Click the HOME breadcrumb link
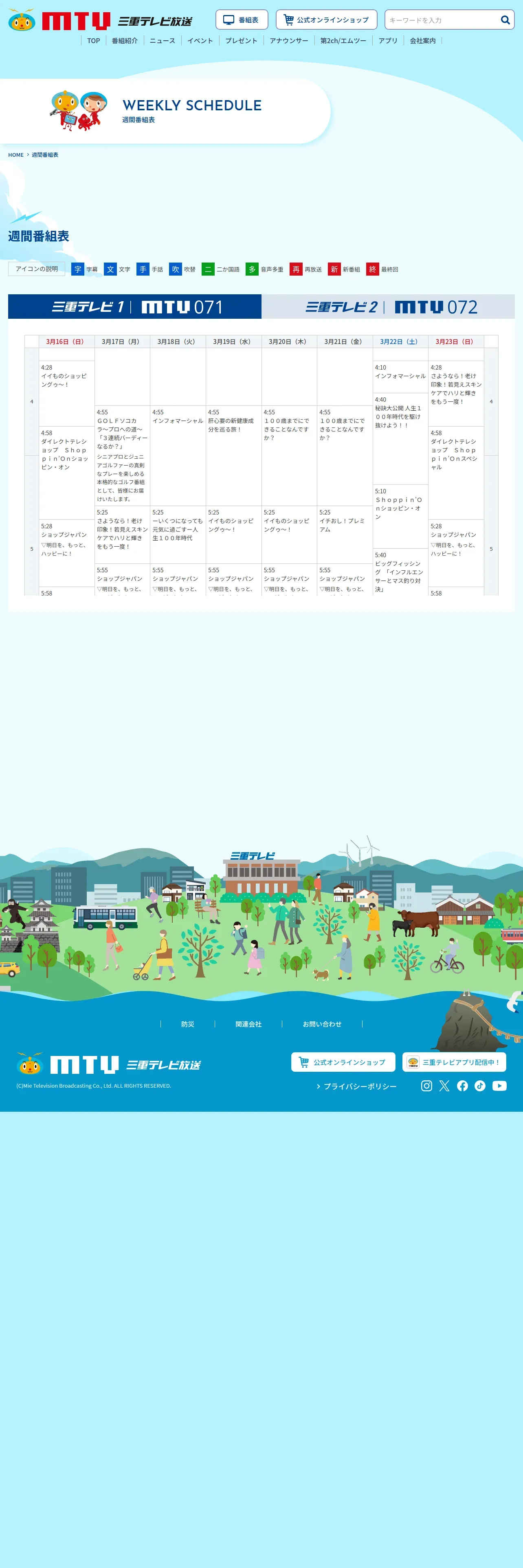 [16, 155]
